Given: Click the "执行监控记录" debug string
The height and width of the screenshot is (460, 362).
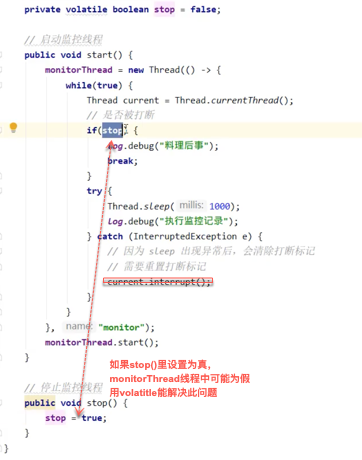Looking at the screenshot, I should (x=194, y=221).
